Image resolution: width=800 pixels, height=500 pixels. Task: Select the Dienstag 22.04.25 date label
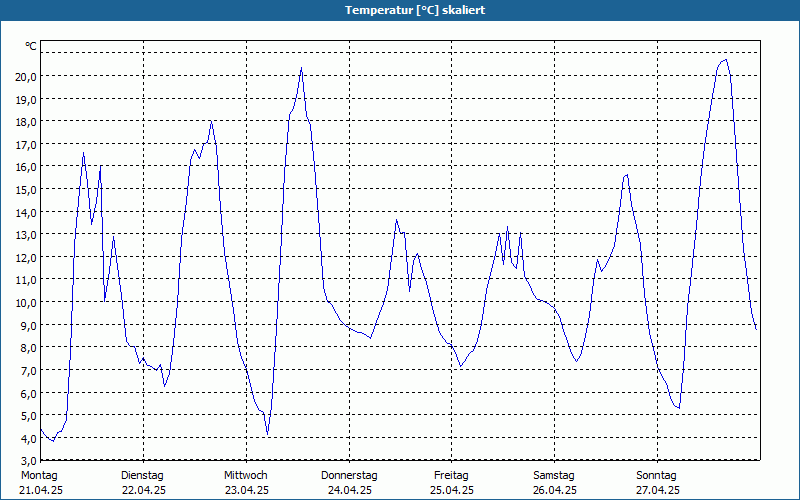tap(143, 483)
